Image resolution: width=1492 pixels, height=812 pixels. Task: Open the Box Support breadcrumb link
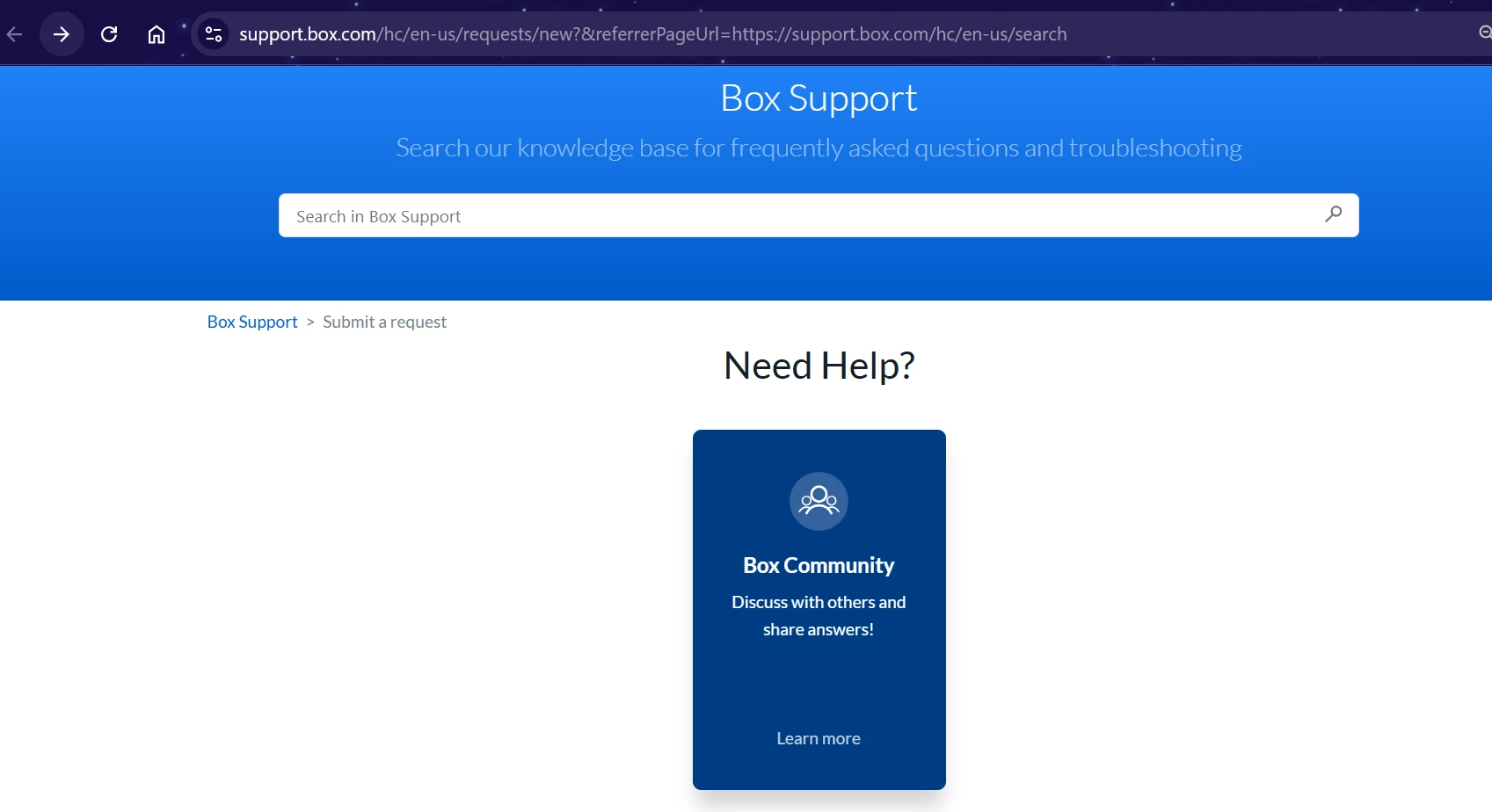tap(252, 322)
